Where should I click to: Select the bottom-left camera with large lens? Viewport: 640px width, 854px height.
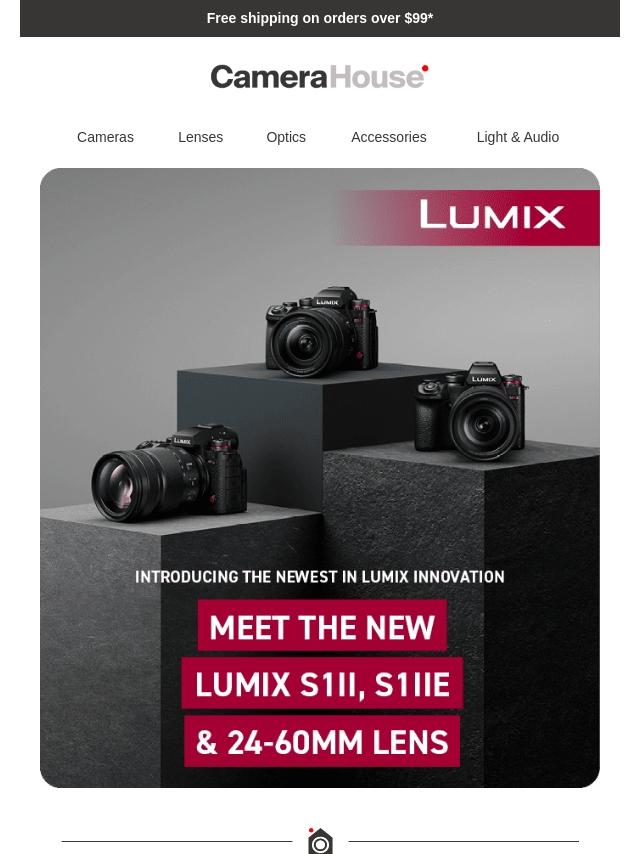(169, 473)
